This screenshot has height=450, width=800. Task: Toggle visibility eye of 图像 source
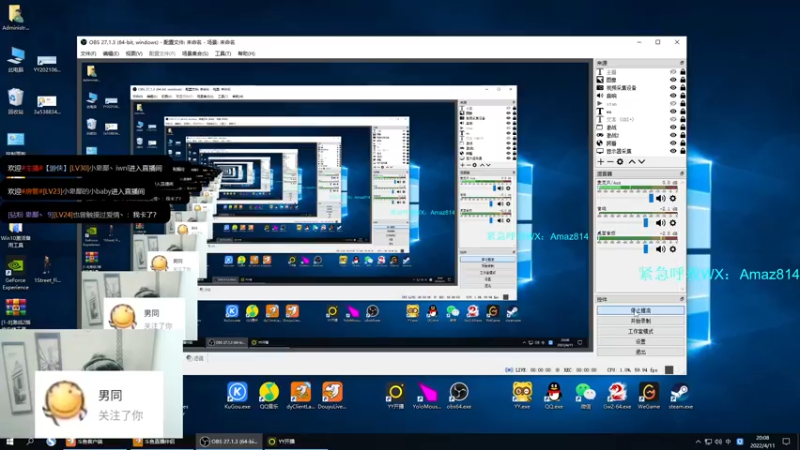673,80
